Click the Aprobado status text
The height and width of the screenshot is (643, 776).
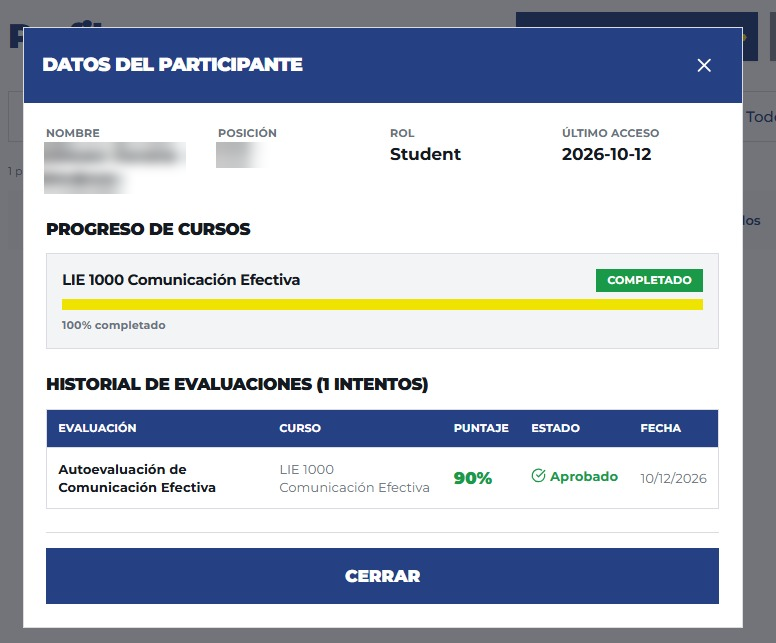pyautogui.click(x=583, y=476)
